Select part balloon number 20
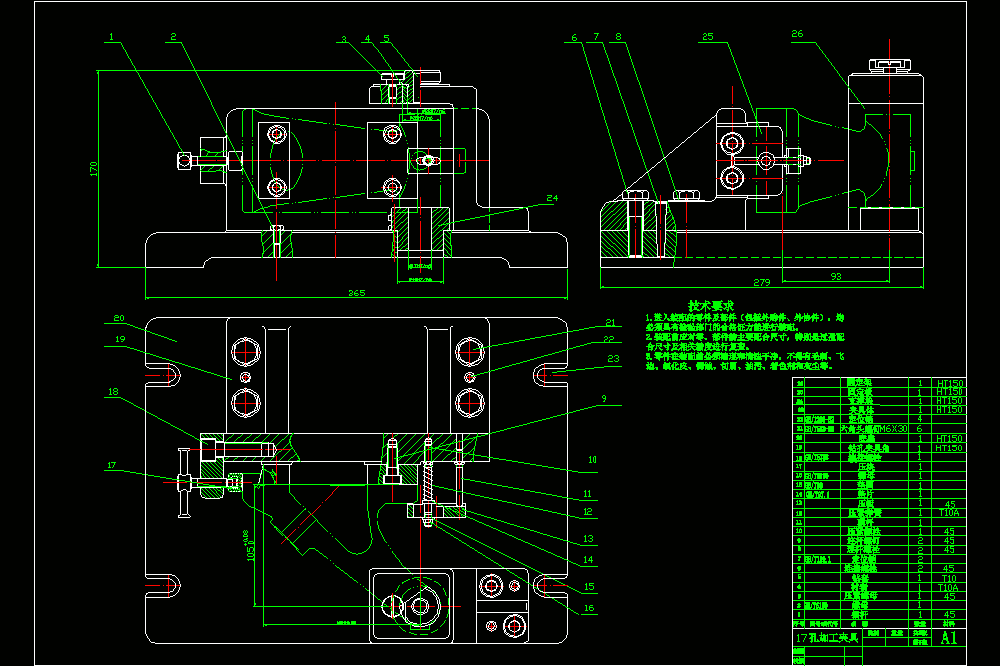Image resolution: width=1000 pixels, height=666 pixels. click(x=119, y=318)
